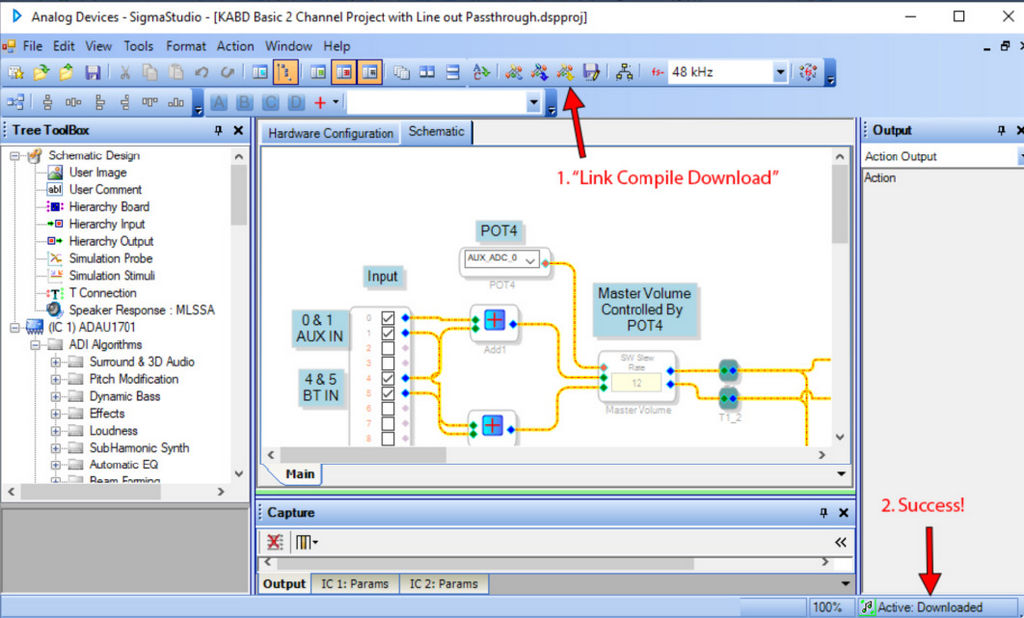
Task: Open the AUX_ADC_0 dropdown in POT4 block
Action: click(x=531, y=260)
